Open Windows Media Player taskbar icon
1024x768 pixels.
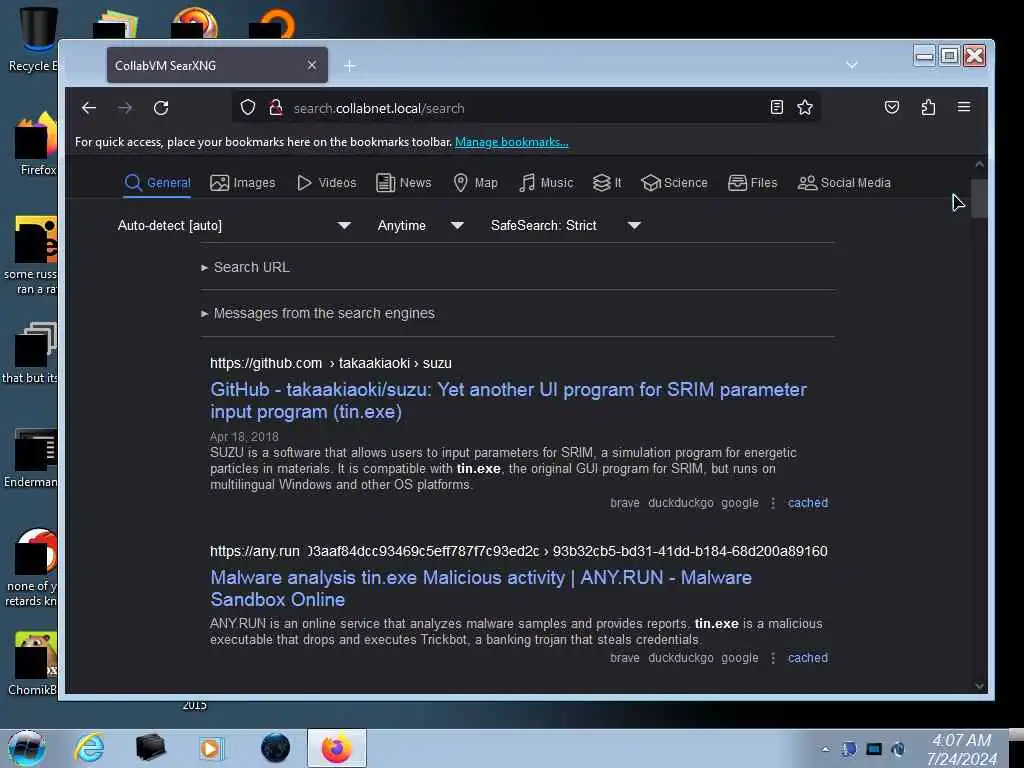tap(210, 748)
